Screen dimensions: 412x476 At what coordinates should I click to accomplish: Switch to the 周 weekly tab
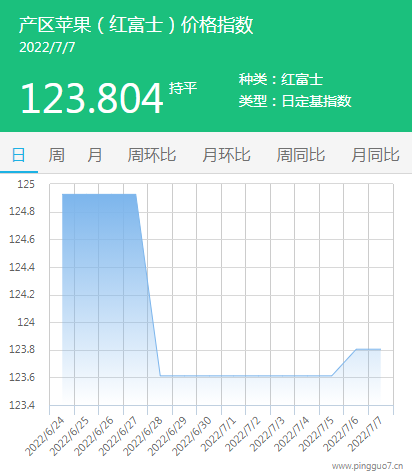pyautogui.click(x=56, y=155)
